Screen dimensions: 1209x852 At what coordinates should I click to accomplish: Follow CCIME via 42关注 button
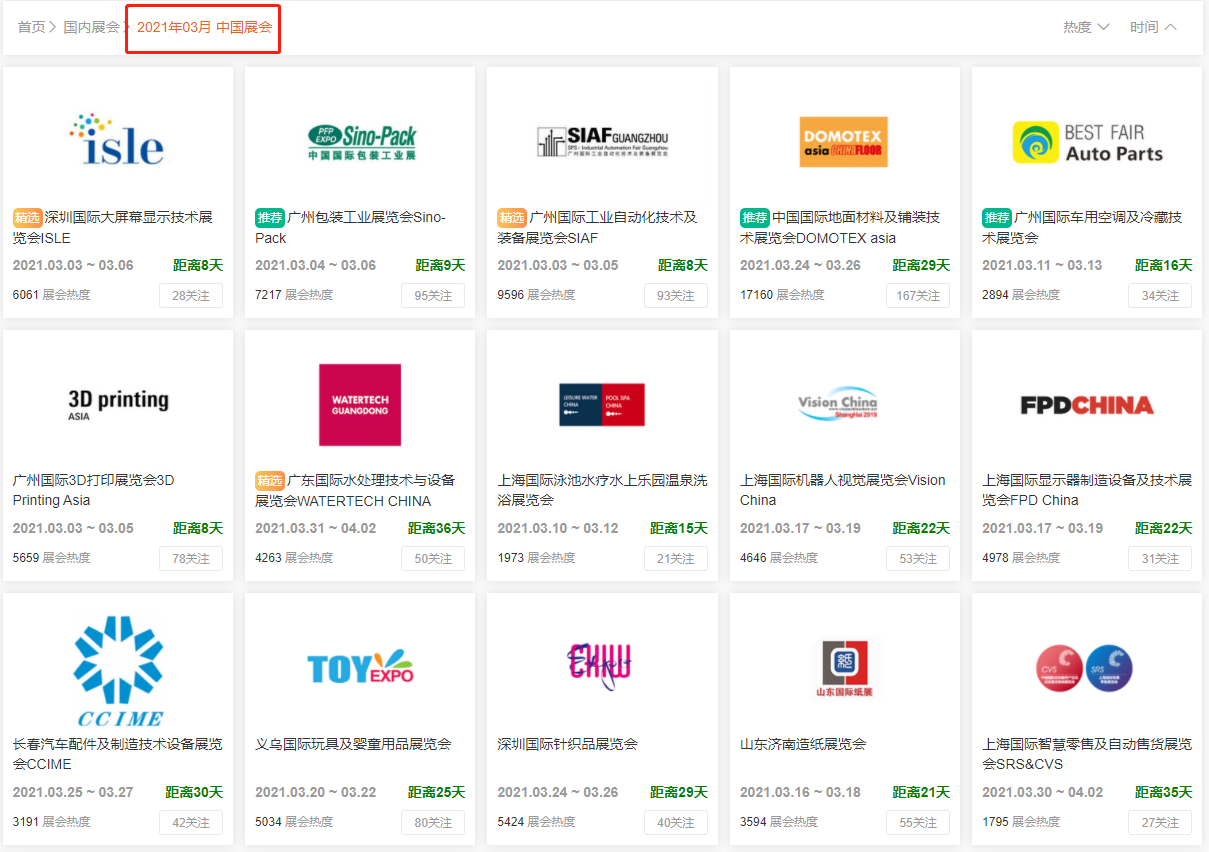[191, 822]
